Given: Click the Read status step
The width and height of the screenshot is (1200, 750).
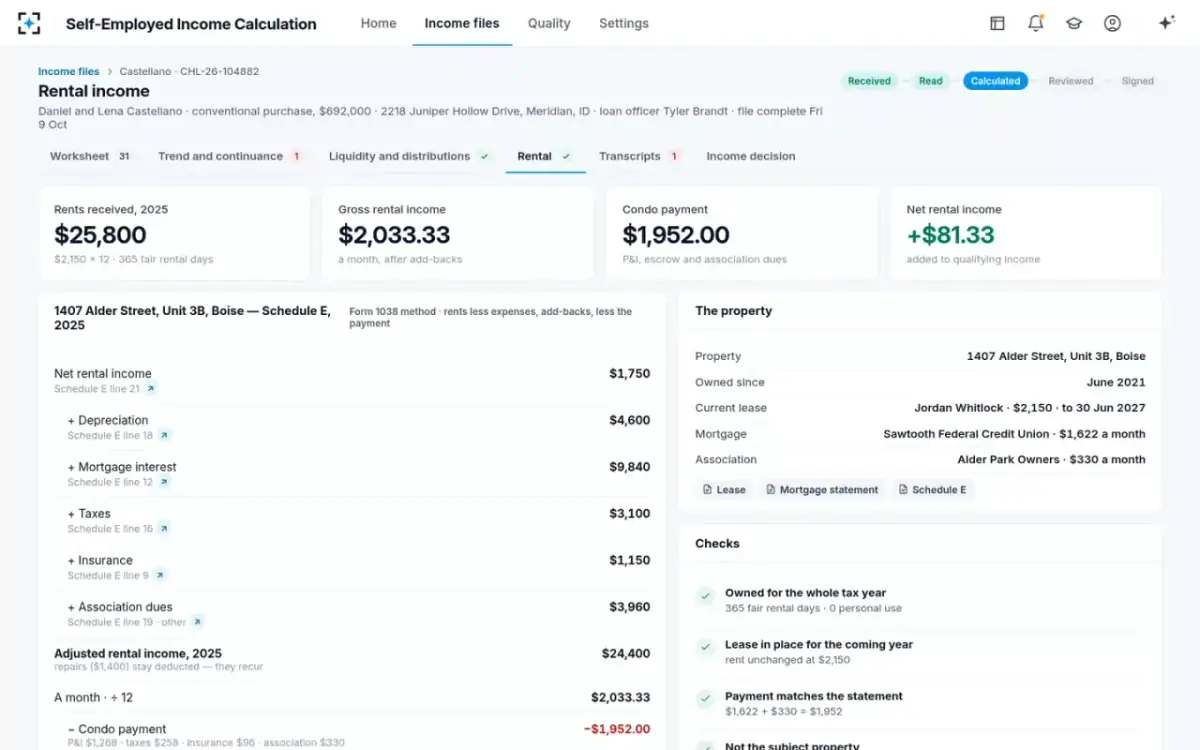Looking at the screenshot, I should pyautogui.click(x=931, y=81).
